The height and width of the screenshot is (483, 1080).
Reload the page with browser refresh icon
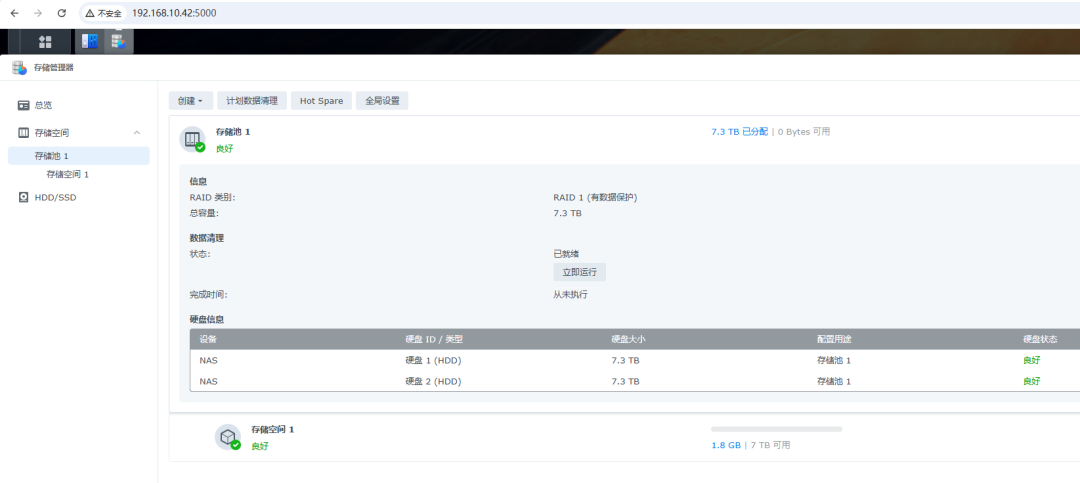pos(62,13)
